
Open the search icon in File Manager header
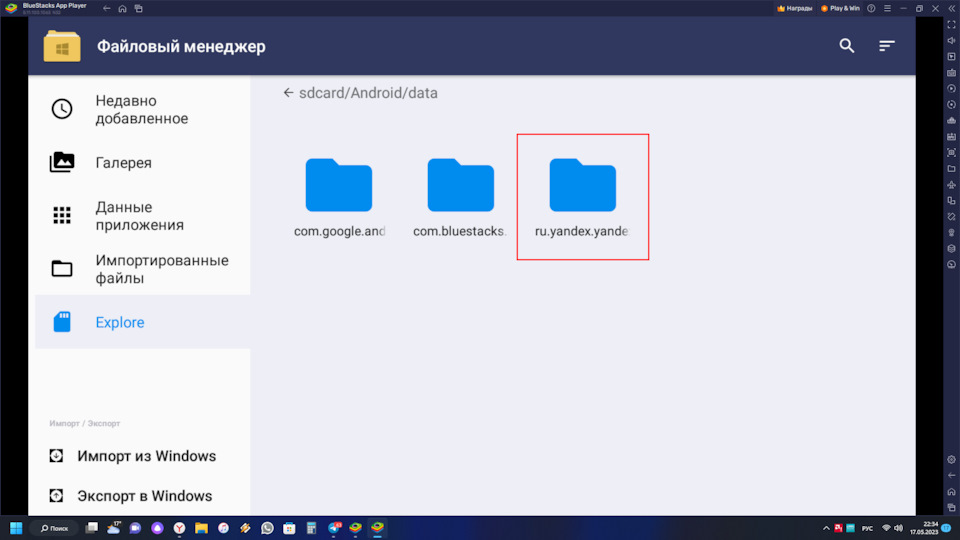(x=847, y=45)
